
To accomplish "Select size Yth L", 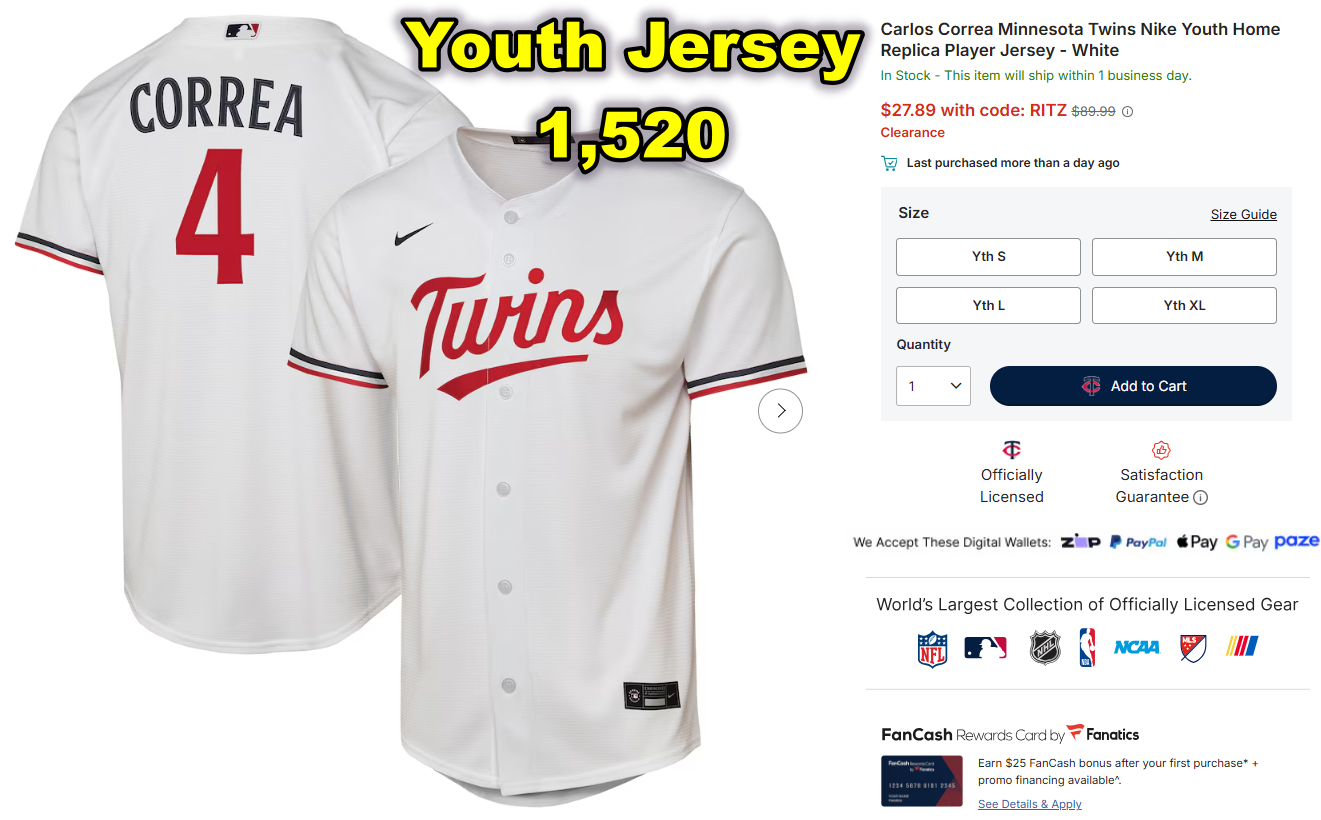I will [x=988, y=306].
